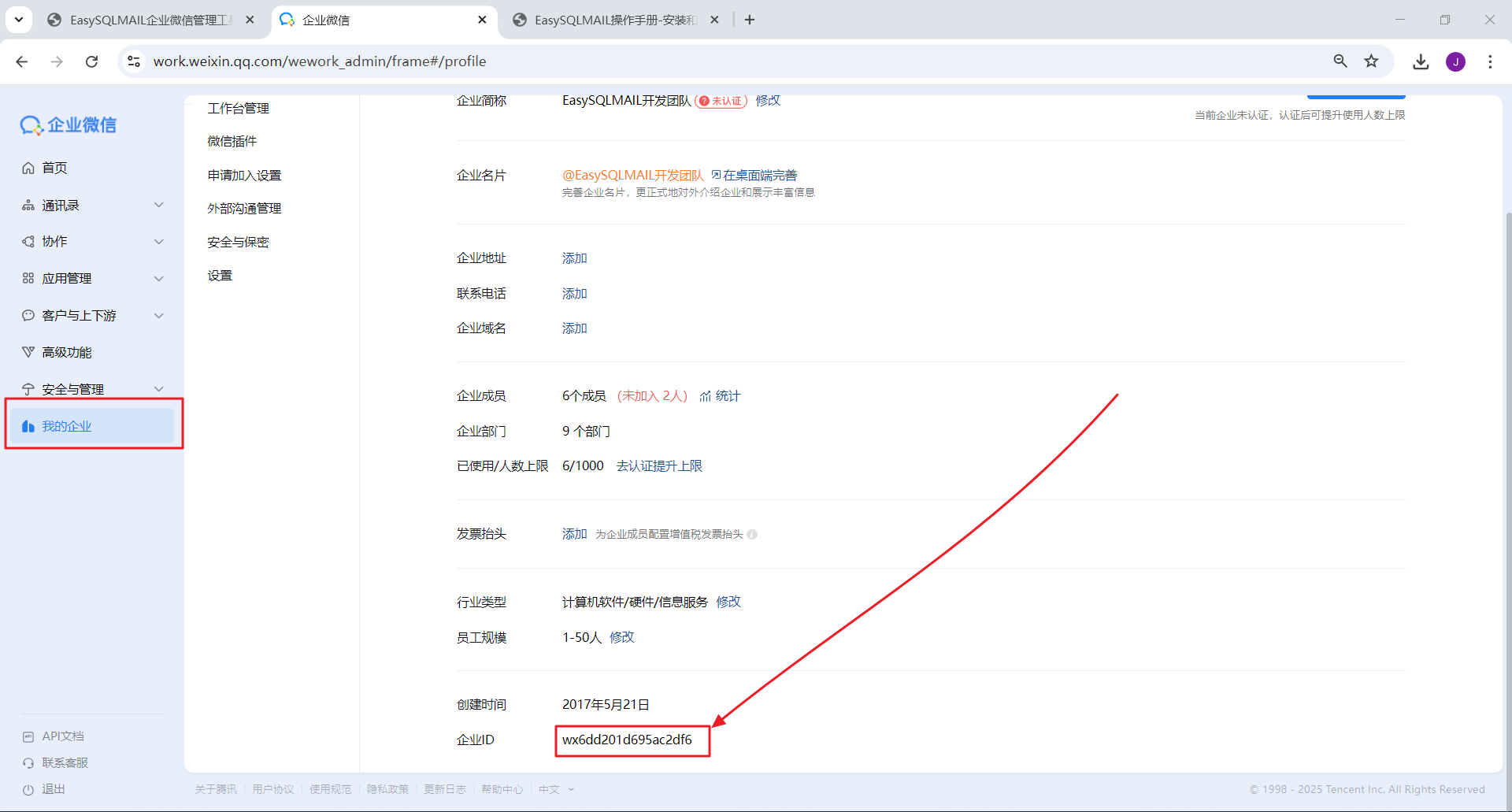Open API文档 from the sidebar bottom
This screenshot has width=1512, height=812.
pos(62,736)
